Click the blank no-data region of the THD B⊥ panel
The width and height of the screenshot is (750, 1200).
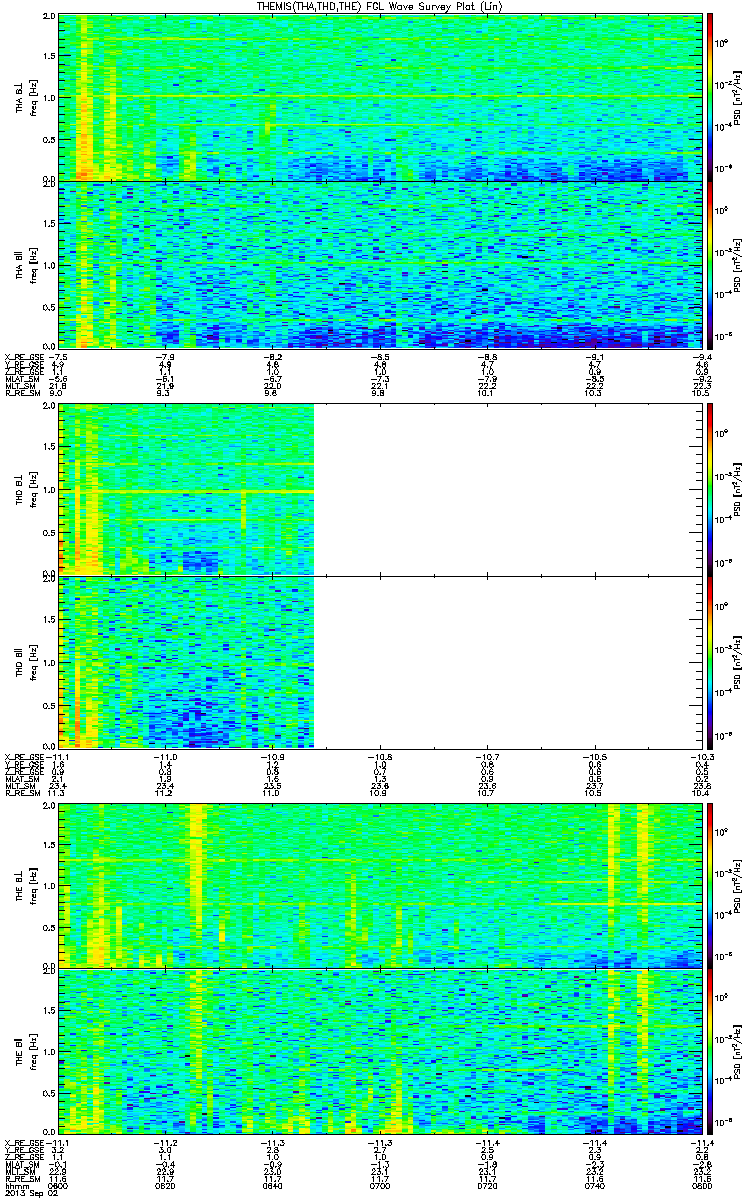(x=507, y=489)
